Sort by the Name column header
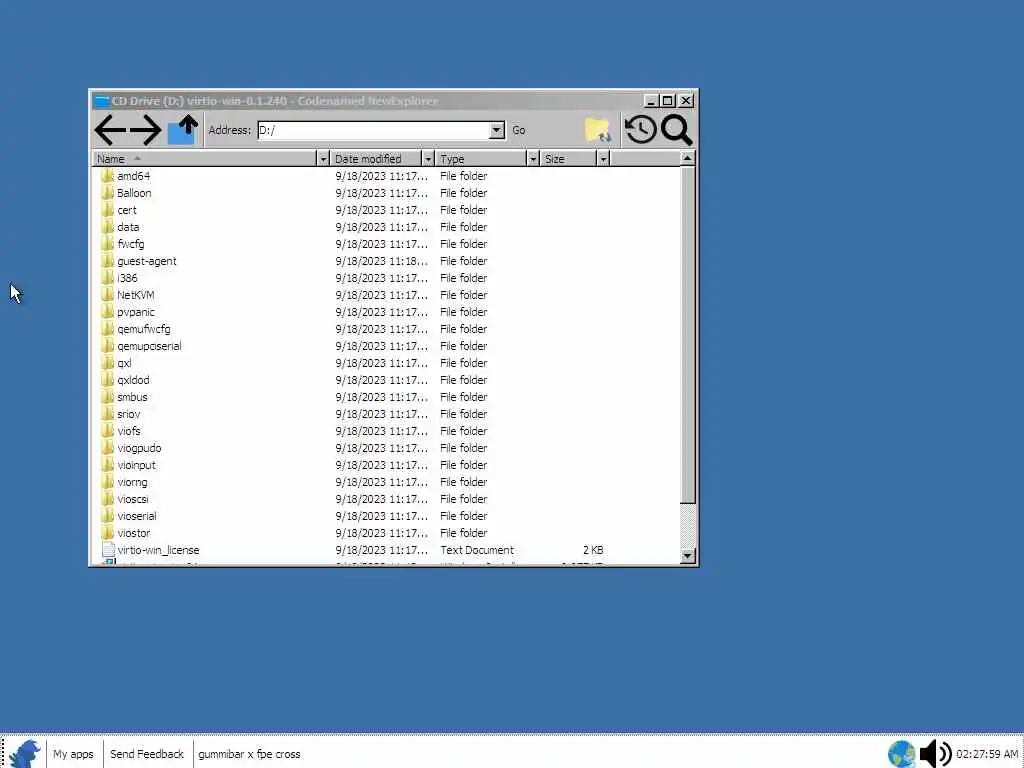 204,159
